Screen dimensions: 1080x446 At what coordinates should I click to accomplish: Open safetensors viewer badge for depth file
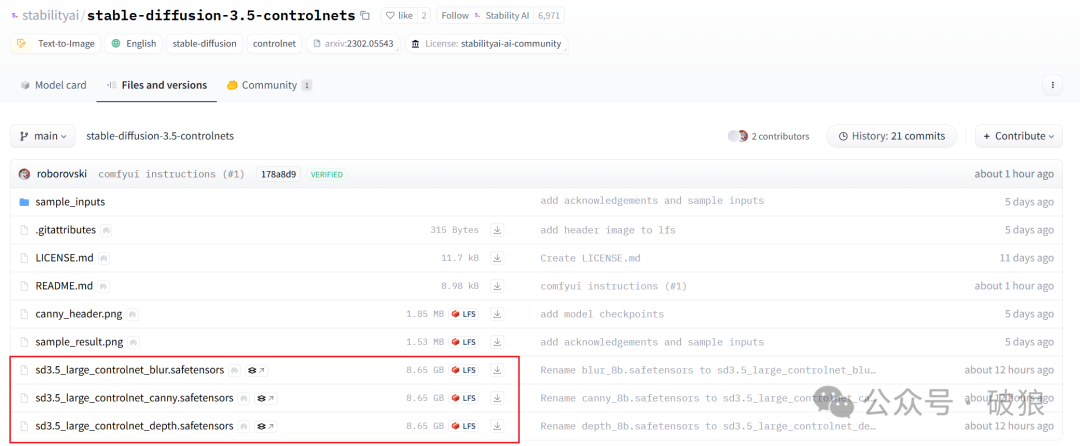[x=267, y=426]
